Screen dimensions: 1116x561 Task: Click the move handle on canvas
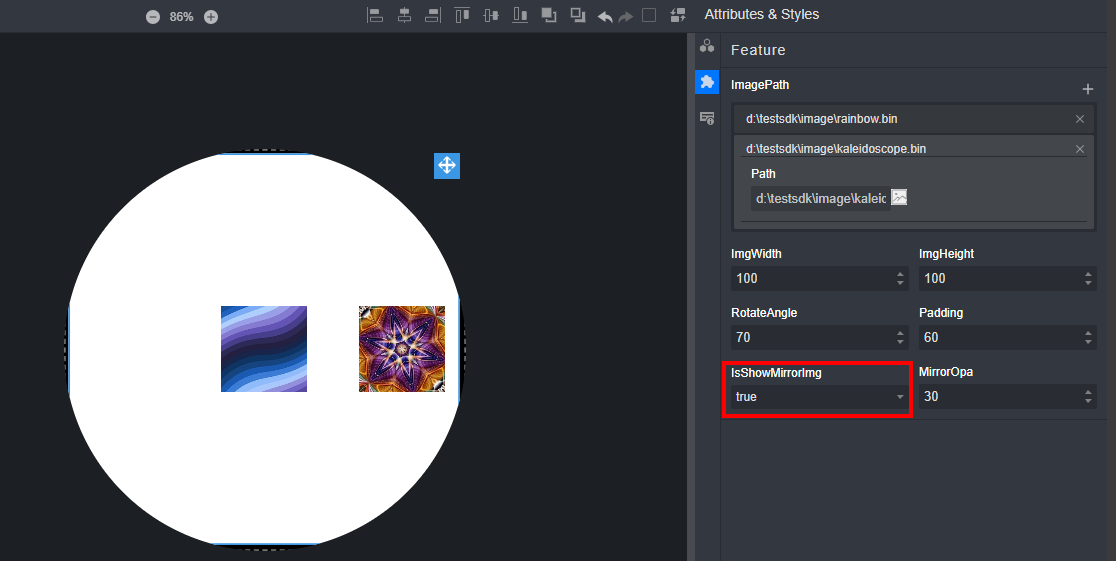[x=446, y=166]
